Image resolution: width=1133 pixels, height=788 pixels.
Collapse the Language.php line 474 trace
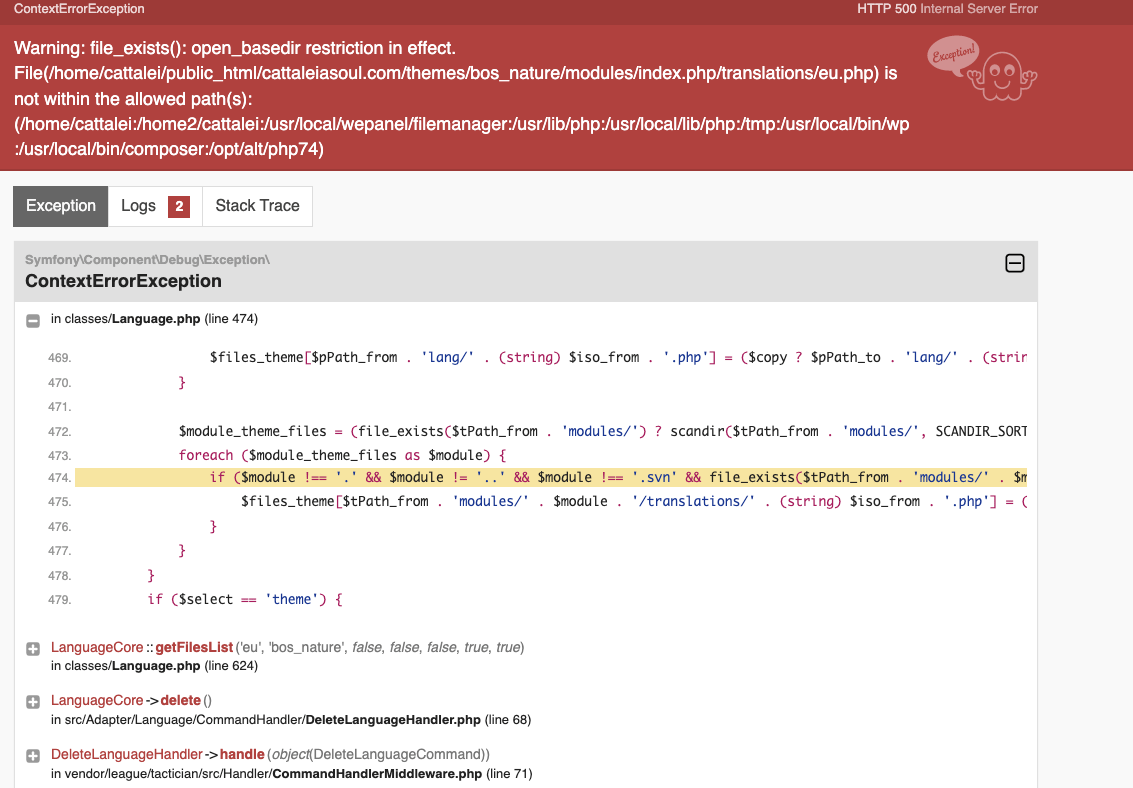click(x=33, y=320)
